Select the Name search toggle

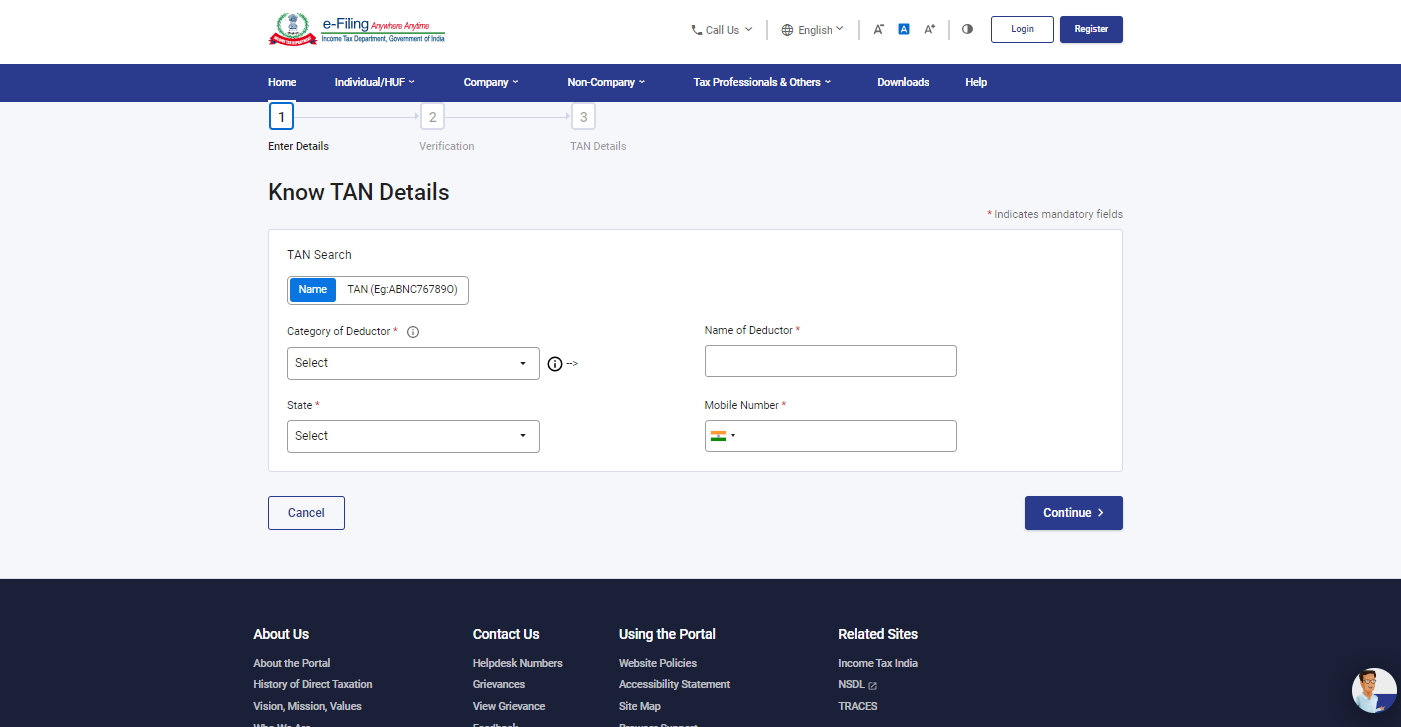pyautogui.click(x=313, y=290)
